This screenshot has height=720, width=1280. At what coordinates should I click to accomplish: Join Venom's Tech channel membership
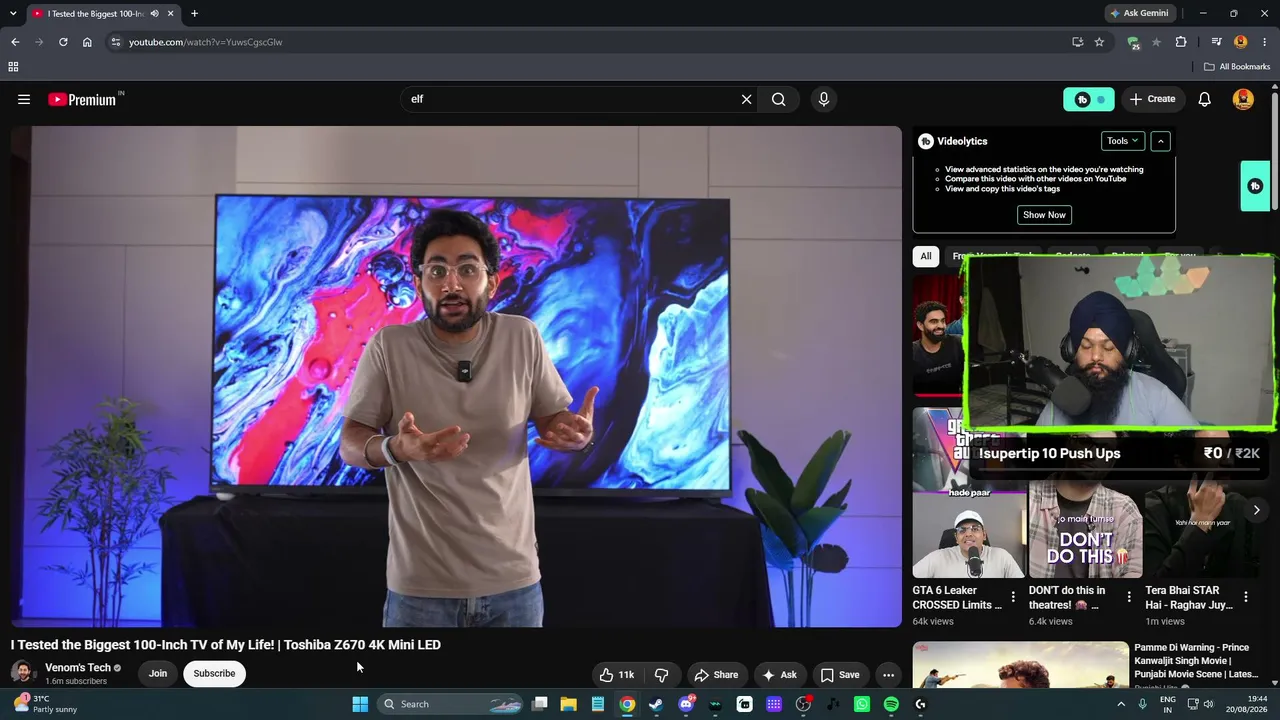tap(158, 673)
